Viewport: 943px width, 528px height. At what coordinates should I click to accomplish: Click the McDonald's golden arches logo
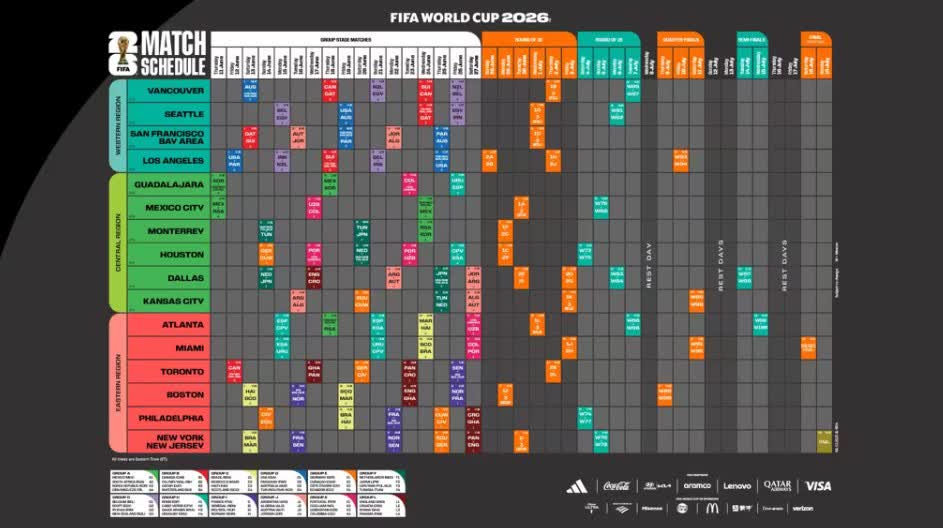click(712, 508)
